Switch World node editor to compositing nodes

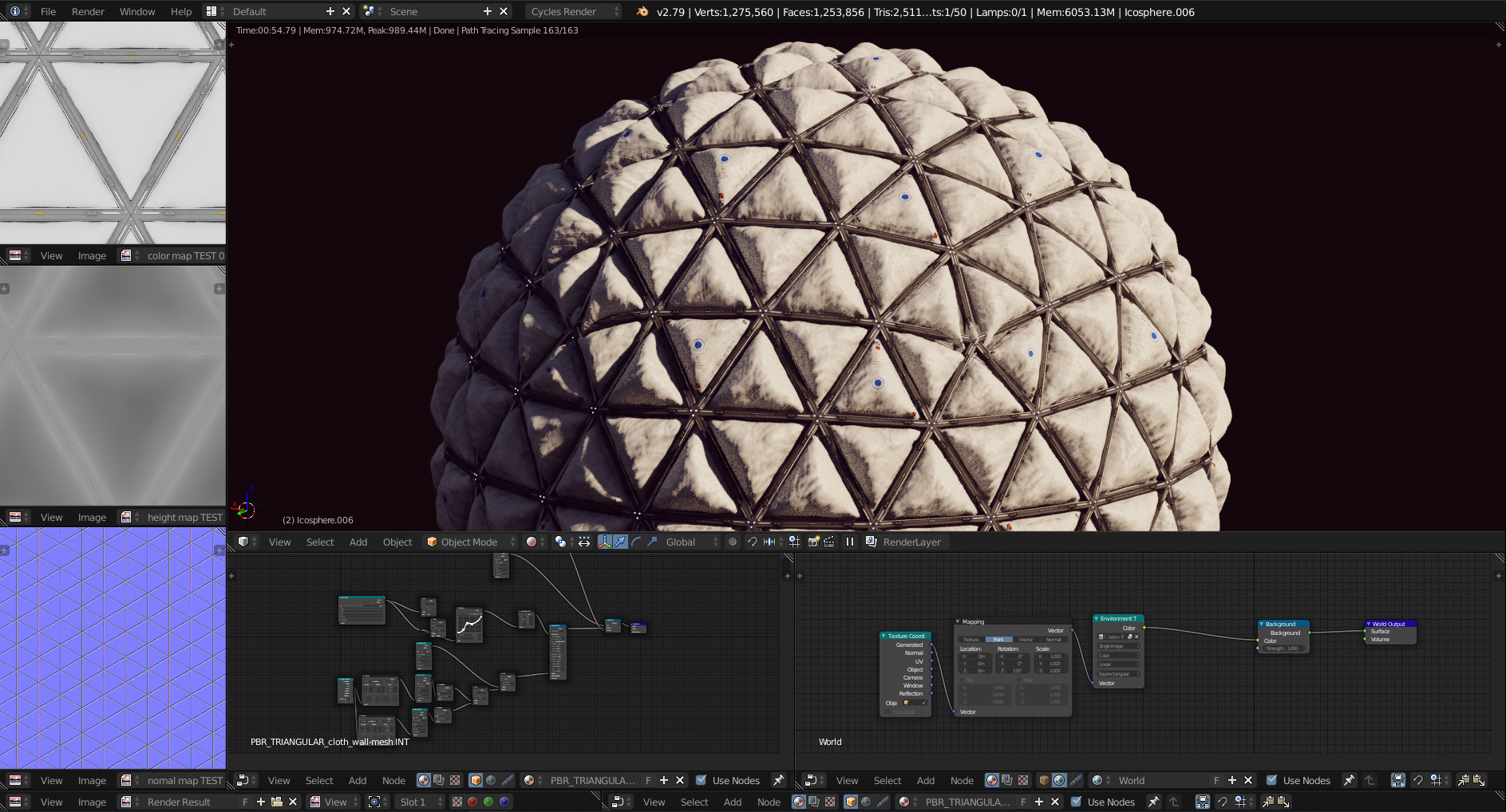tap(1007, 780)
